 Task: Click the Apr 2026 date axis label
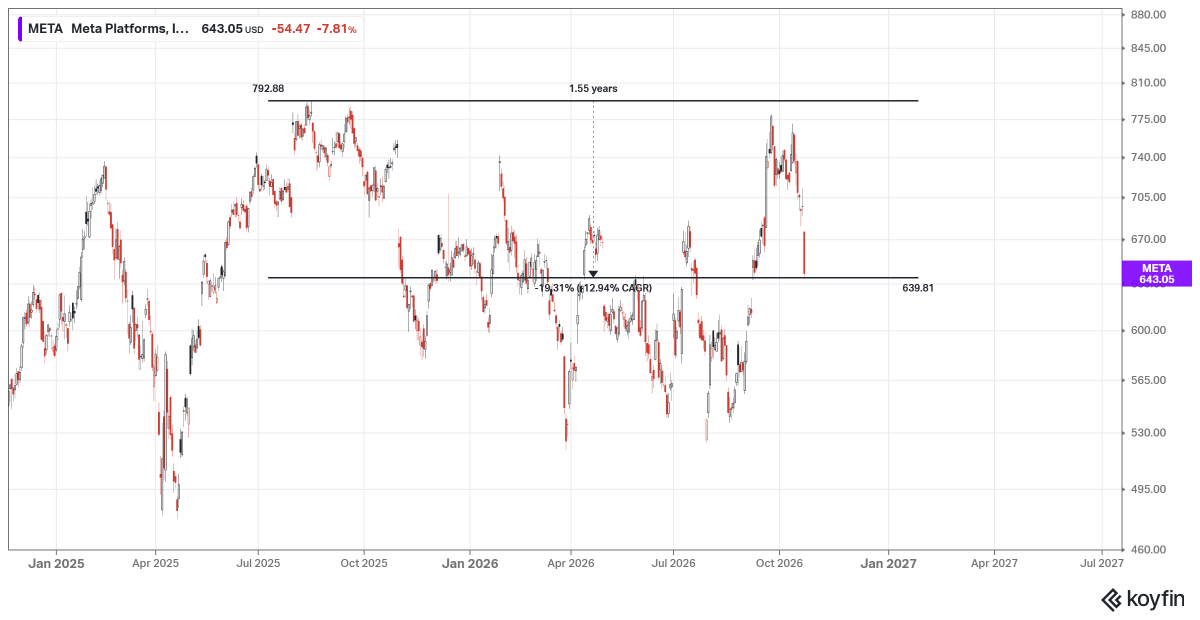571,563
